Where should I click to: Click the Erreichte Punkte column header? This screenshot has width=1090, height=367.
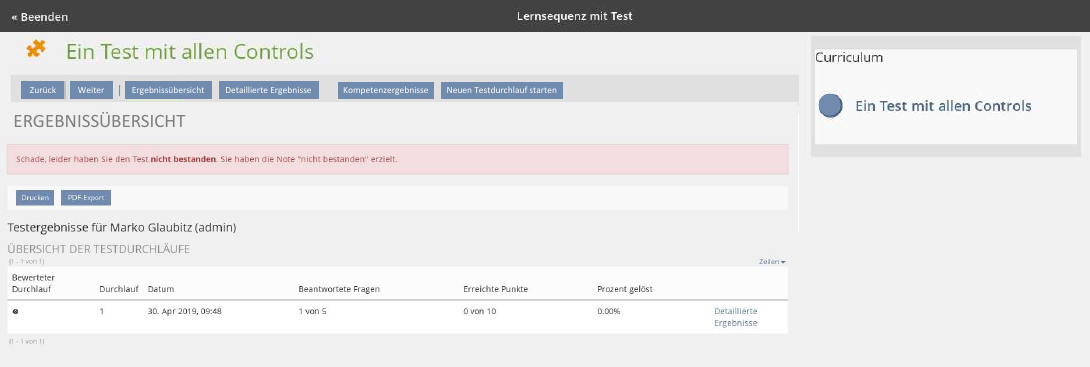496,289
